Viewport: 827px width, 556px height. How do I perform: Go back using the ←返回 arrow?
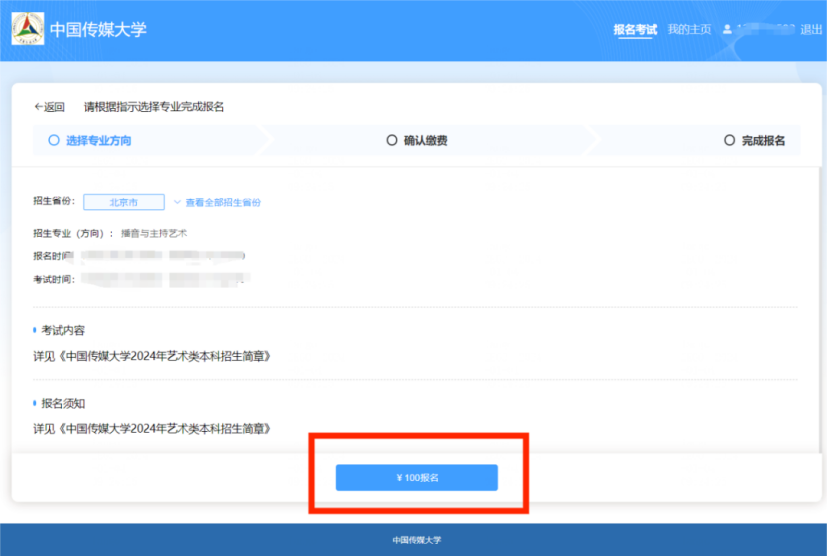pos(49,107)
